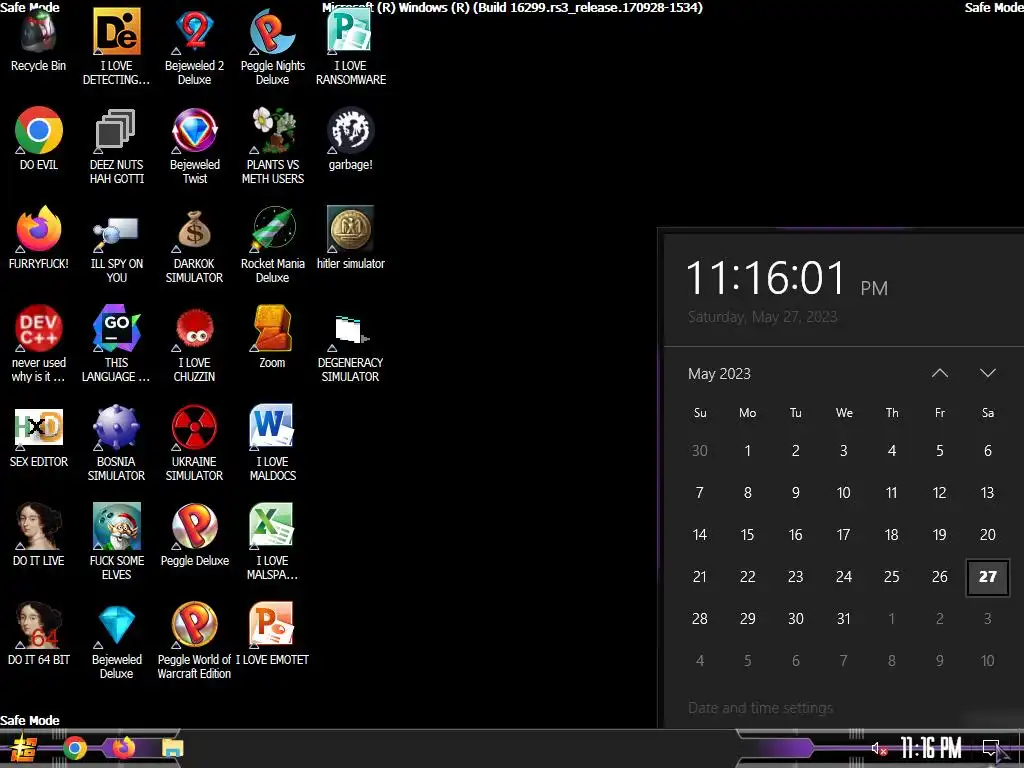Viewport: 1024px width, 768px height.
Task: Select May 6 in the calendar
Action: point(987,451)
